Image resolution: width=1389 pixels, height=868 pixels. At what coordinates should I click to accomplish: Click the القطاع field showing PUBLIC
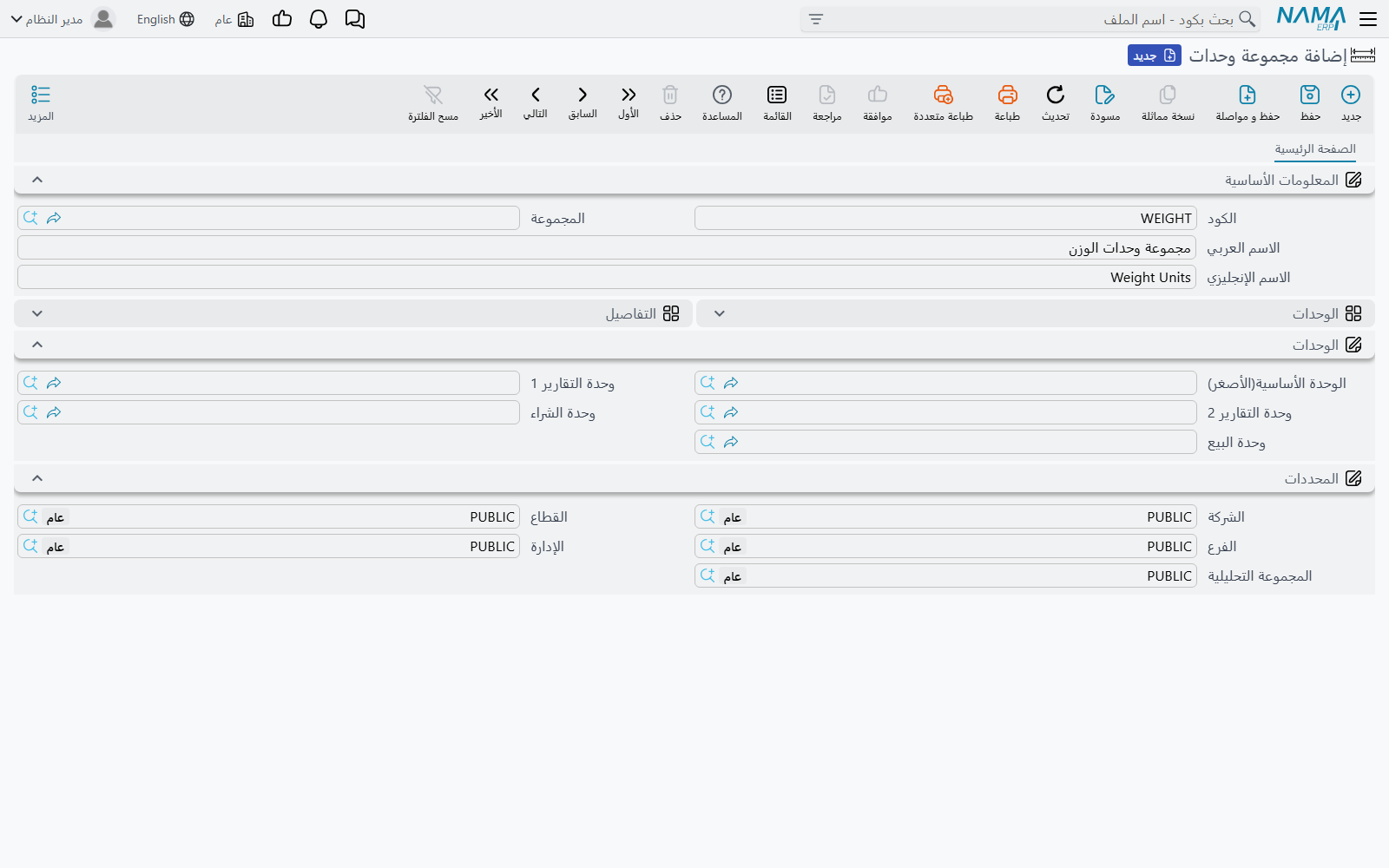tap(268, 516)
